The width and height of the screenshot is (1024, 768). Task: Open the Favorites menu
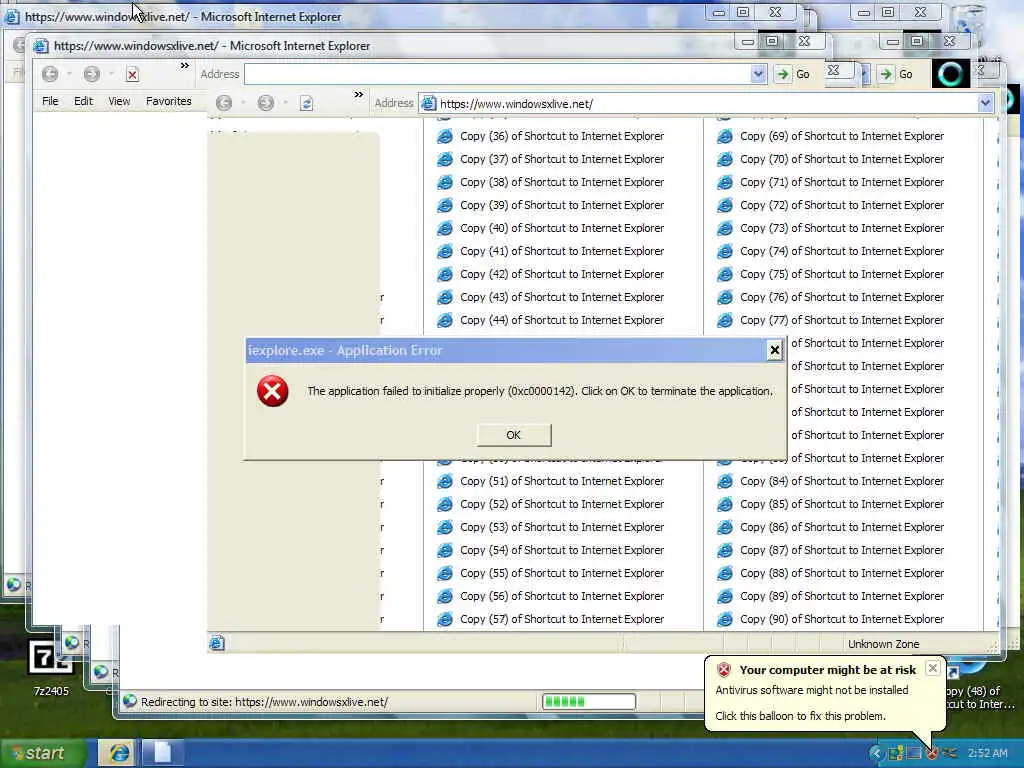pyautogui.click(x=168, y=101)
